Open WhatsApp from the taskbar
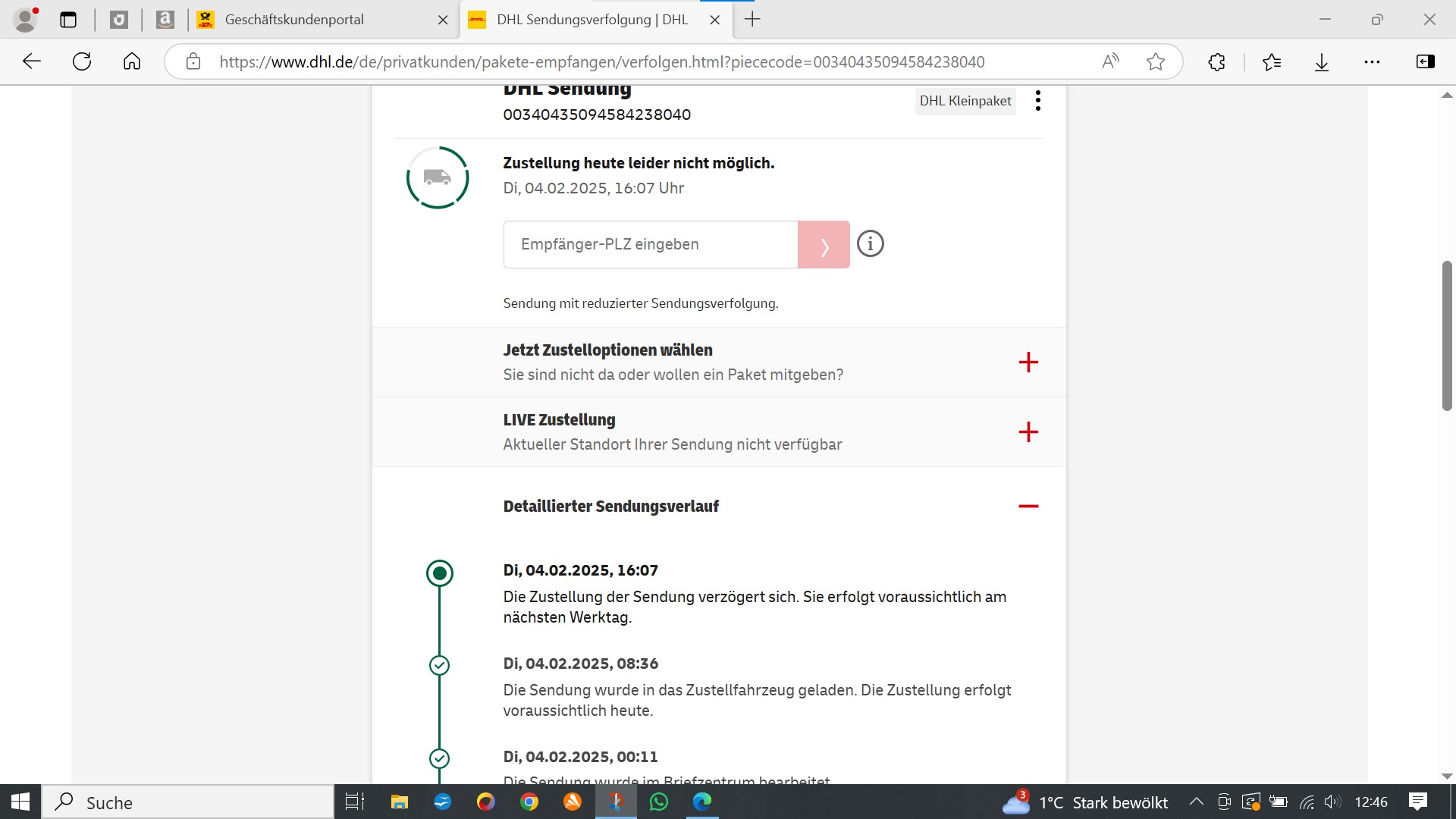1456x819 pixels. (659, 802)
